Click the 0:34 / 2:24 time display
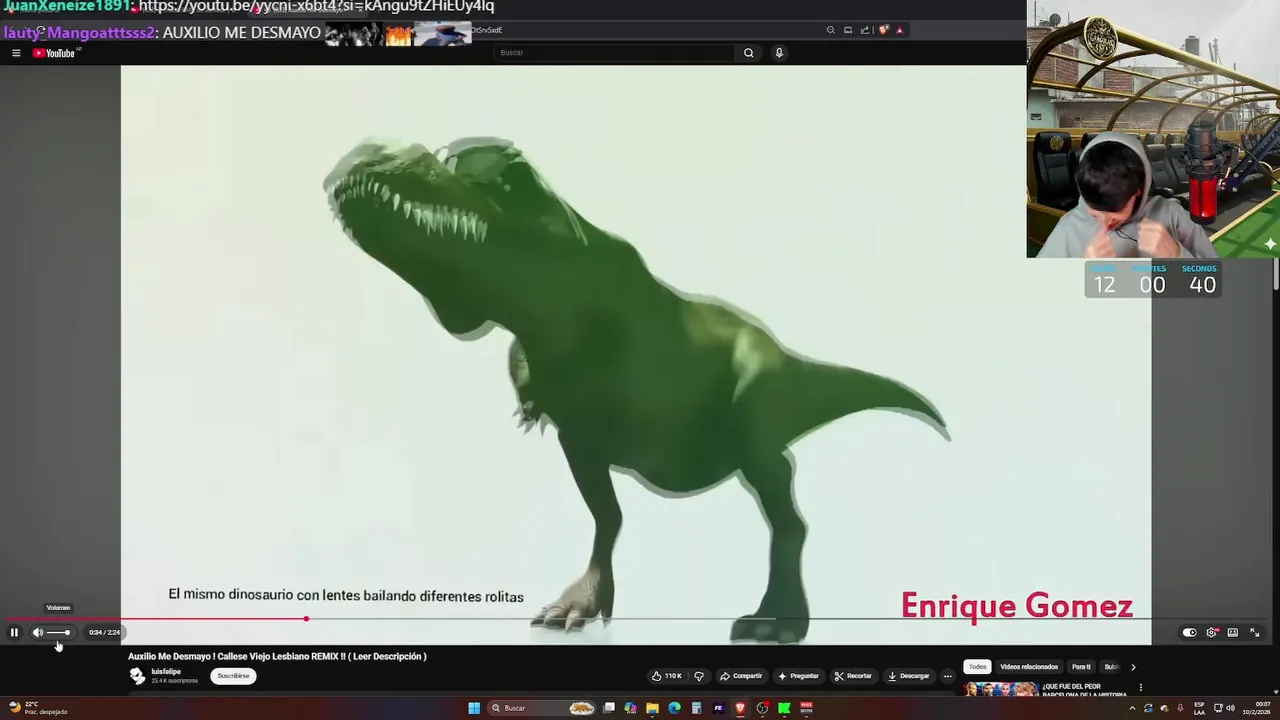 click(x=104, y=632)
